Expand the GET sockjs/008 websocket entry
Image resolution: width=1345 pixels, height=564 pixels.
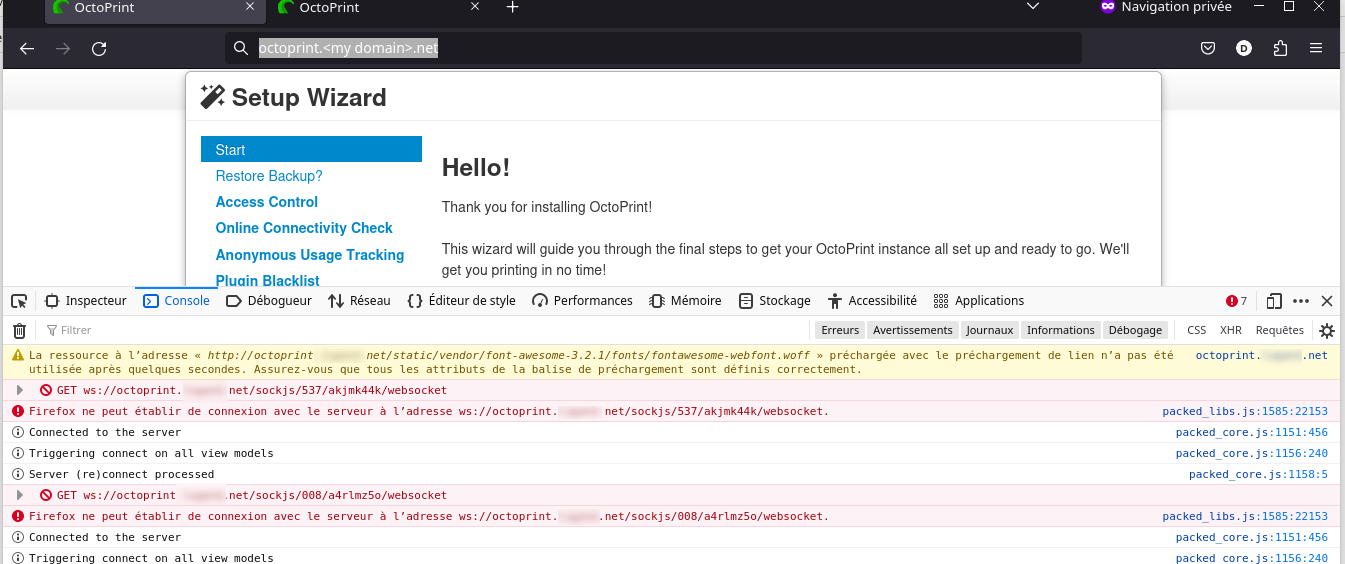click(x=19, y=495)
